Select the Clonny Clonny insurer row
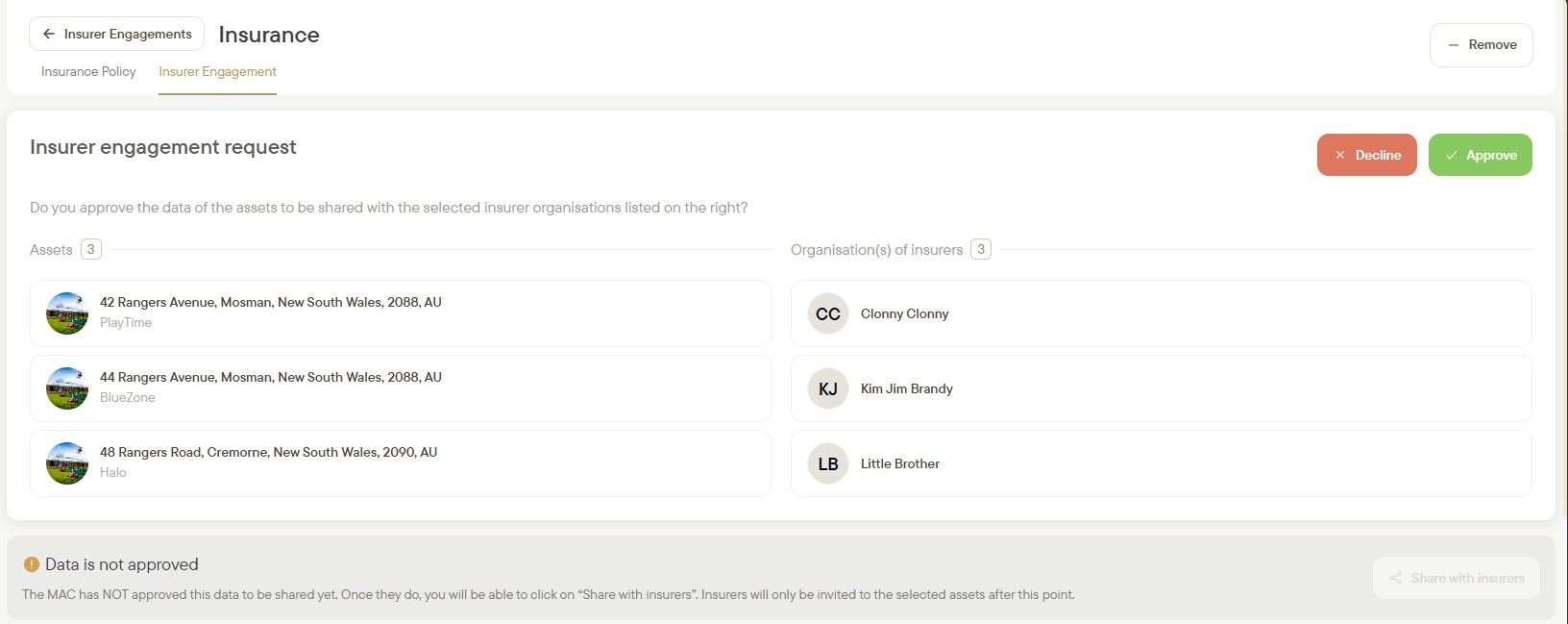The width and height of the screenshot is (1568, 624). tap(1161, 313)
